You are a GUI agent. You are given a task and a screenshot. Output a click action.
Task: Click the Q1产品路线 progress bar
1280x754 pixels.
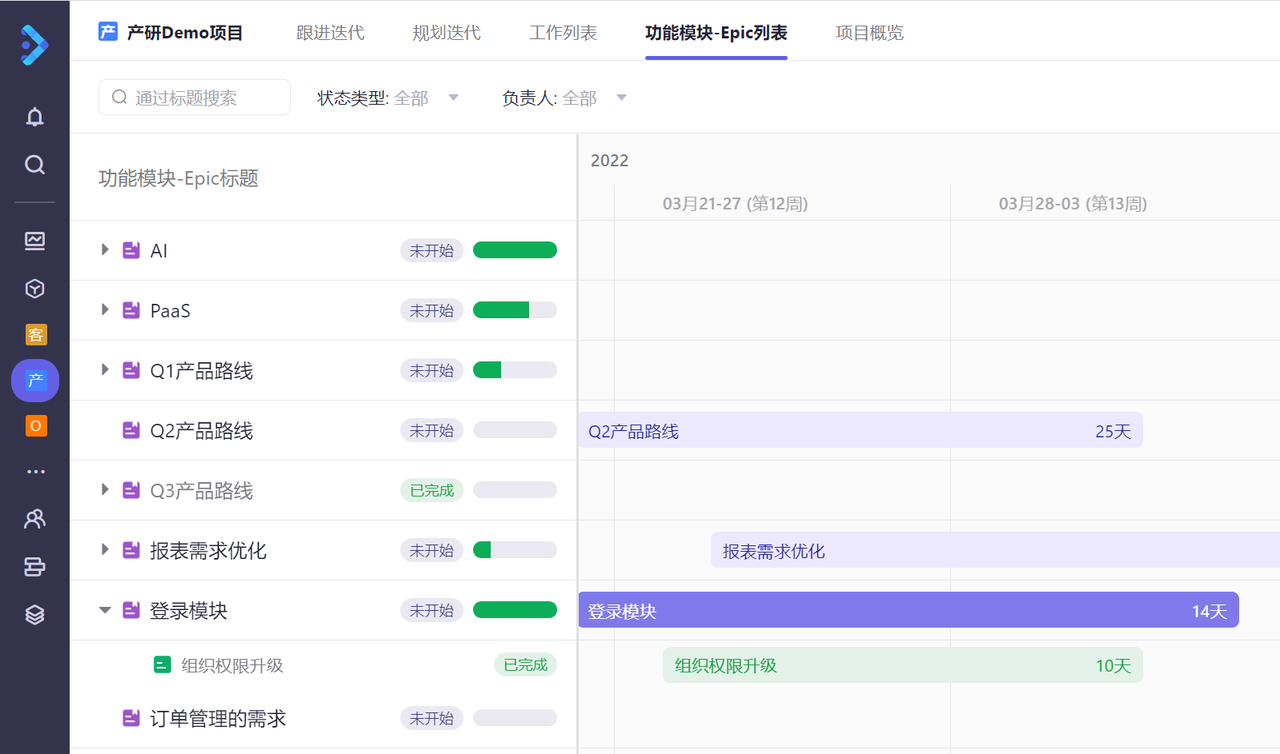tap(514, 371)
